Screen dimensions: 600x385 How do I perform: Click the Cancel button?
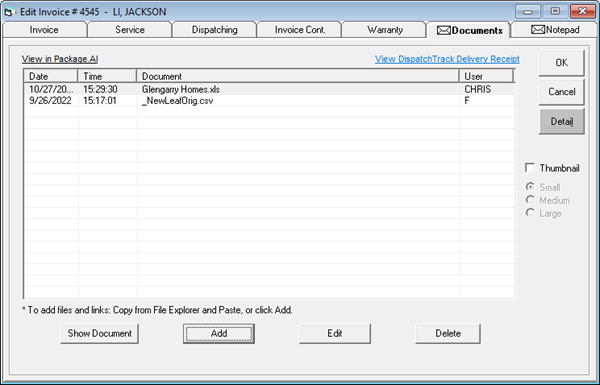[x=561, y=92]
